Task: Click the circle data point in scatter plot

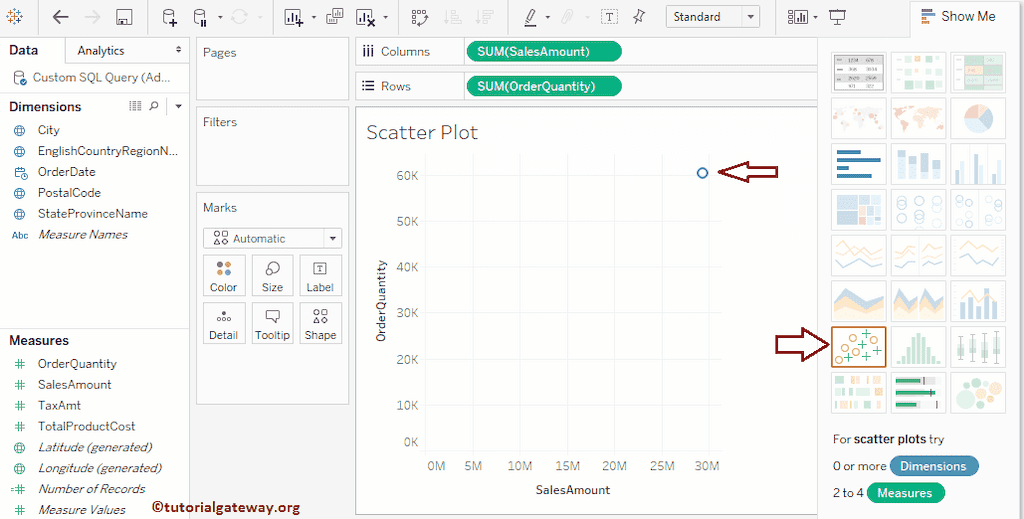Action: 702,173
